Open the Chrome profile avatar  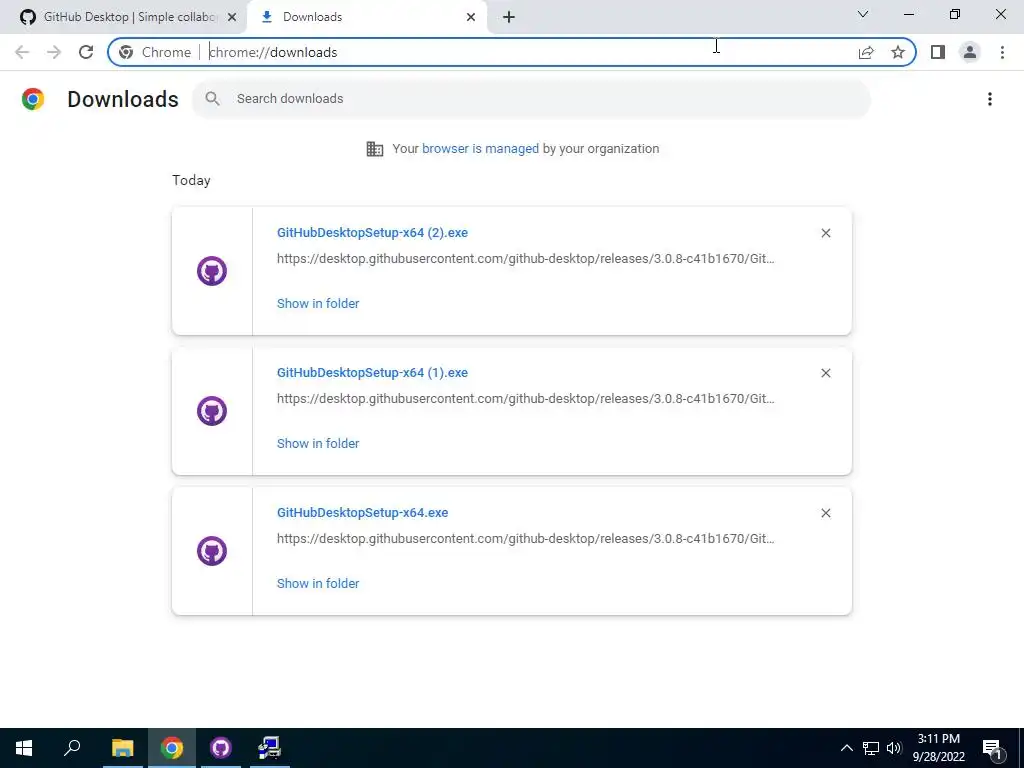click(970, 52)
